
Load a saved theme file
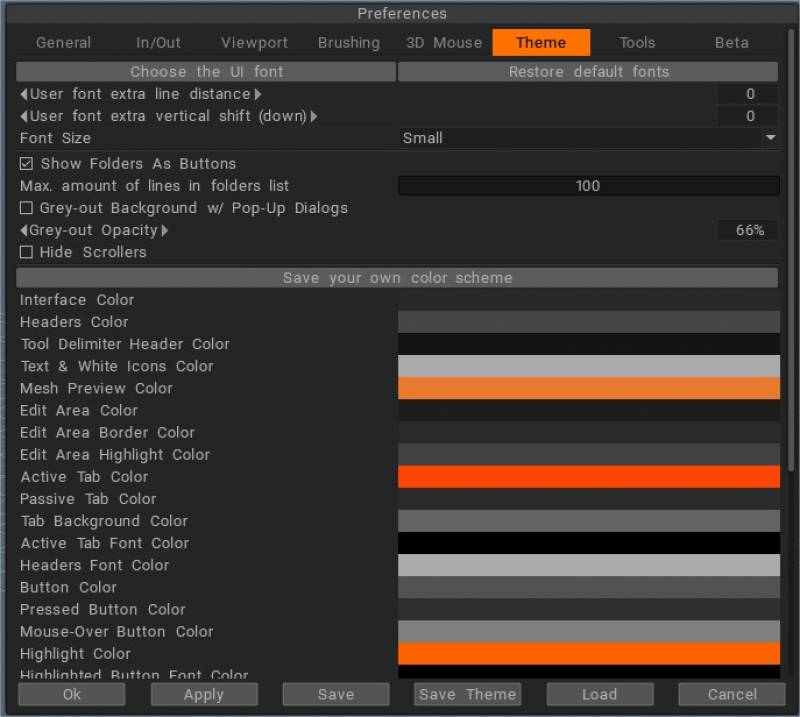[600, 694]
